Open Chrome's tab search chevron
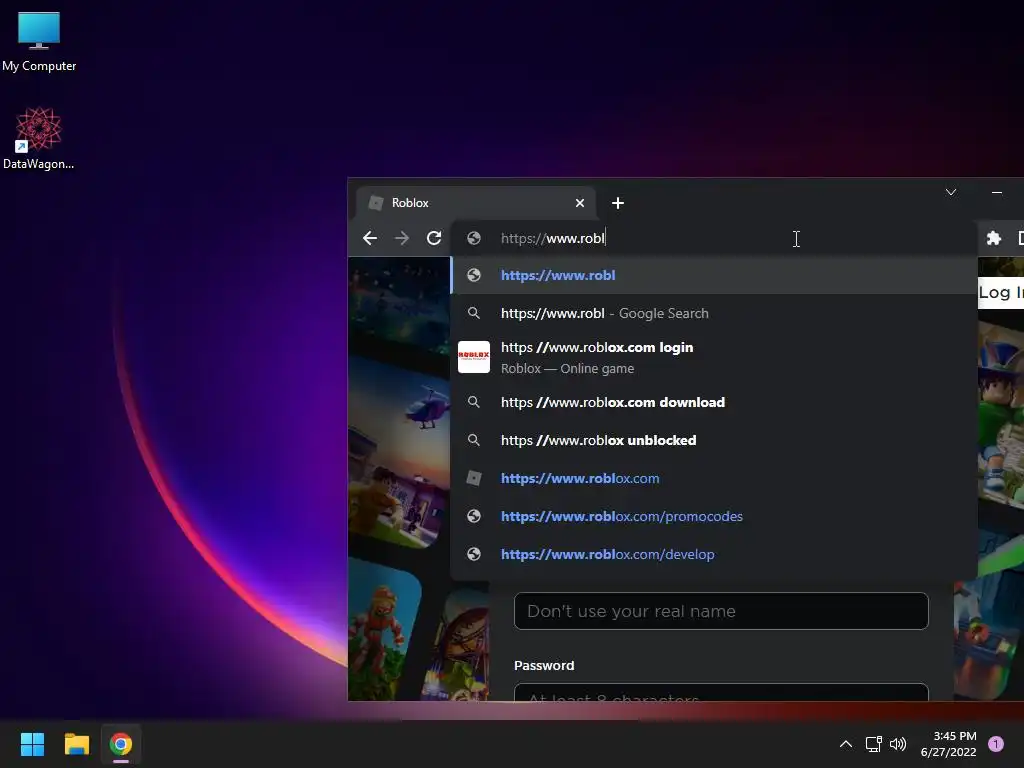1024x768 pixels. (x=951, y=192)
